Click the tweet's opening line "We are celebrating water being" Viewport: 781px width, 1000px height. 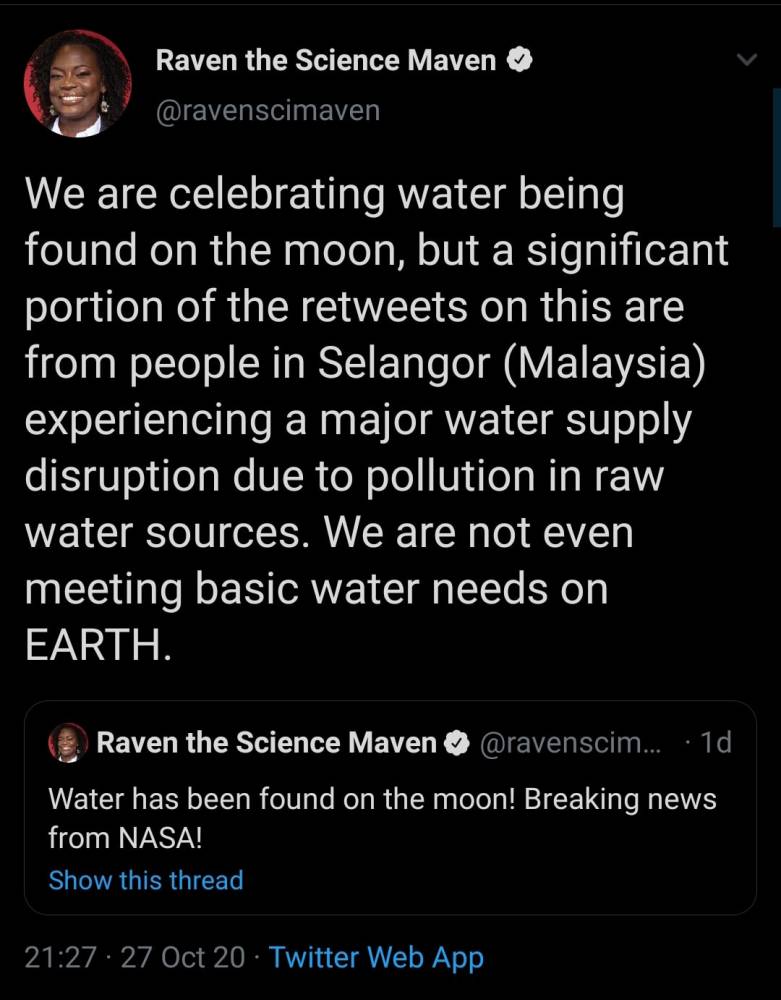pos(324,194)
